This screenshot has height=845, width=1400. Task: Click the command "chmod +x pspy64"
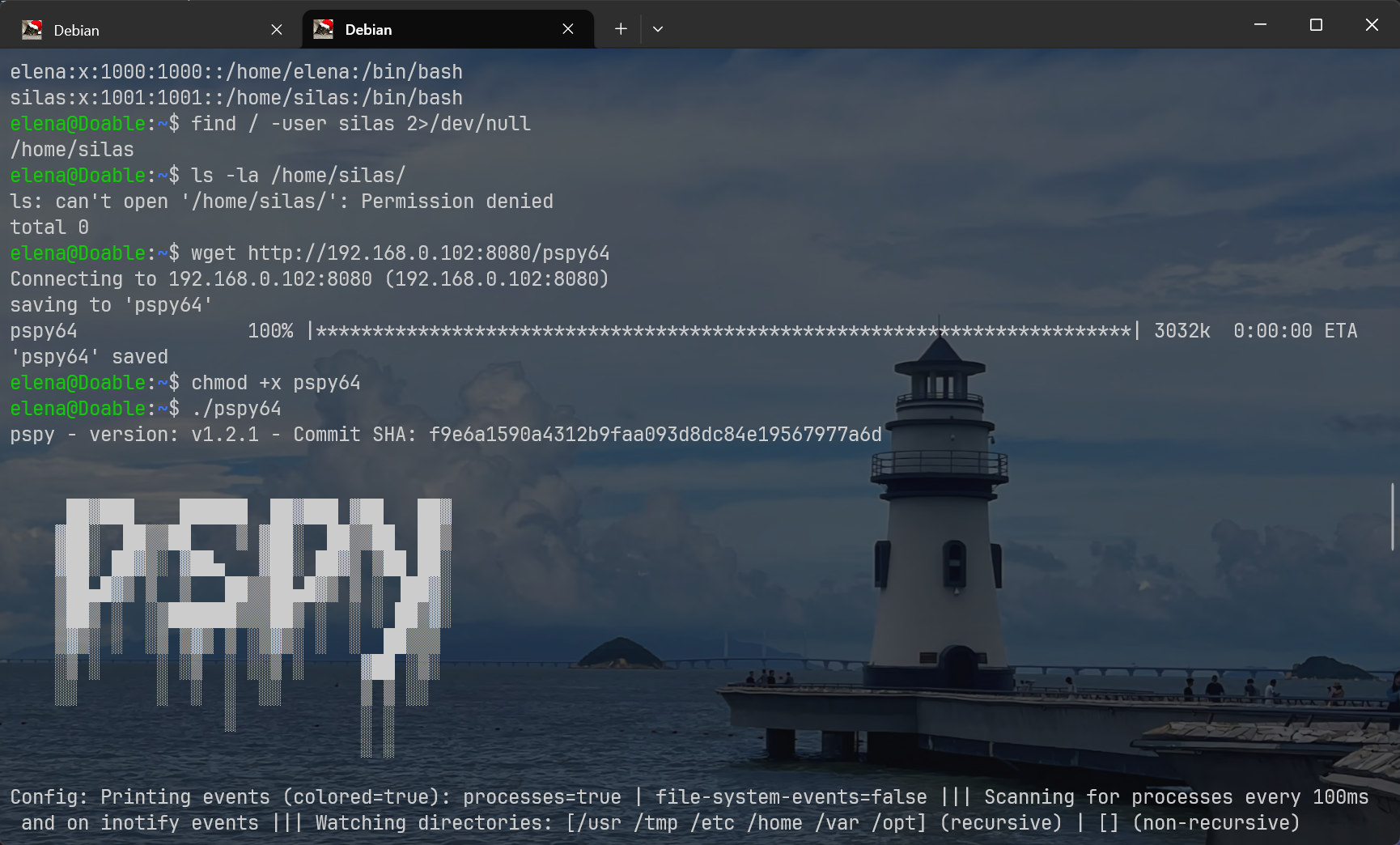tap(276, 383)
